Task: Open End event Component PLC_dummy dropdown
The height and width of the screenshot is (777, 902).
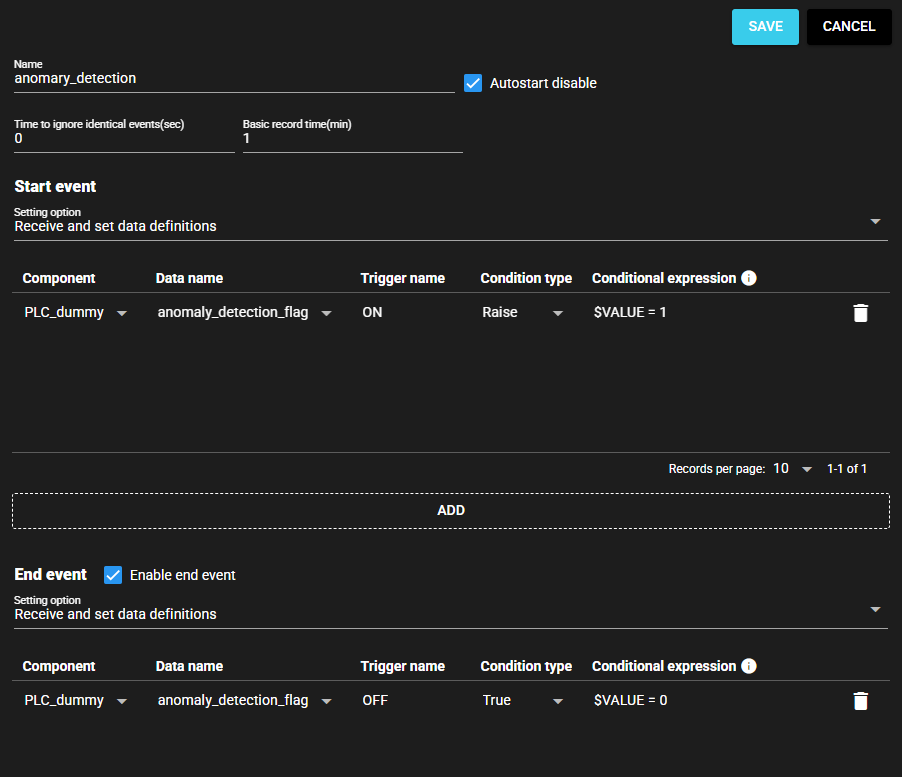Action: tap(76, 701)
